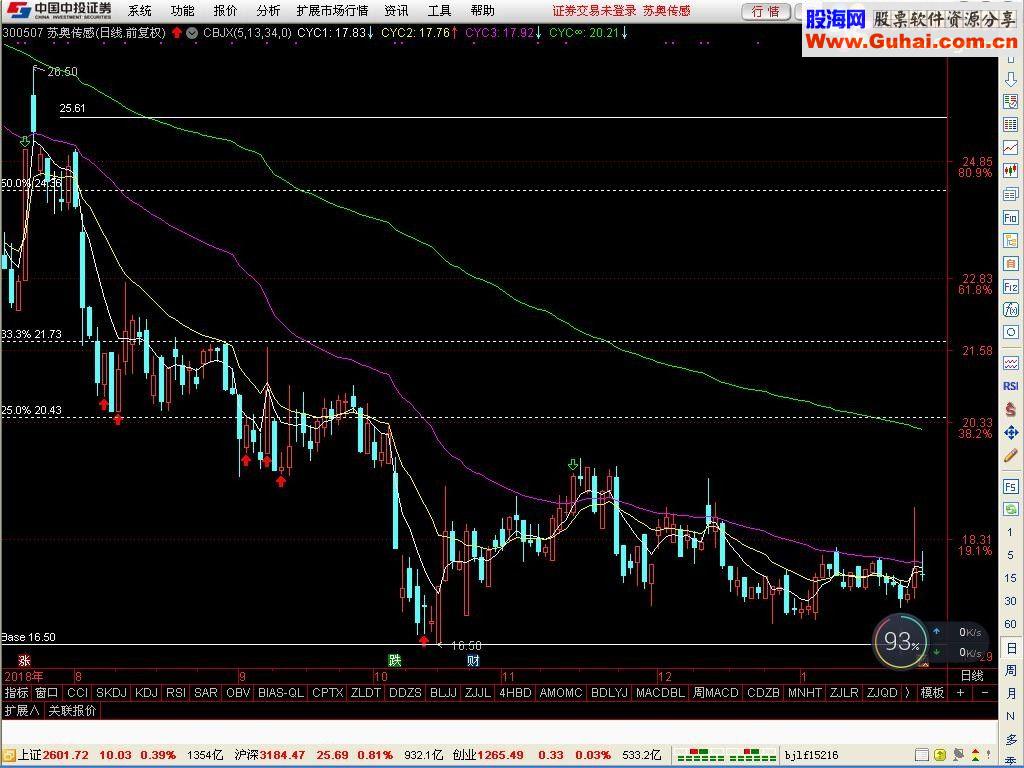Viewport: 1024px width, 768px height.
Task: Click the down arrow icon in the right toolbar
Action: click(1011, 79)
